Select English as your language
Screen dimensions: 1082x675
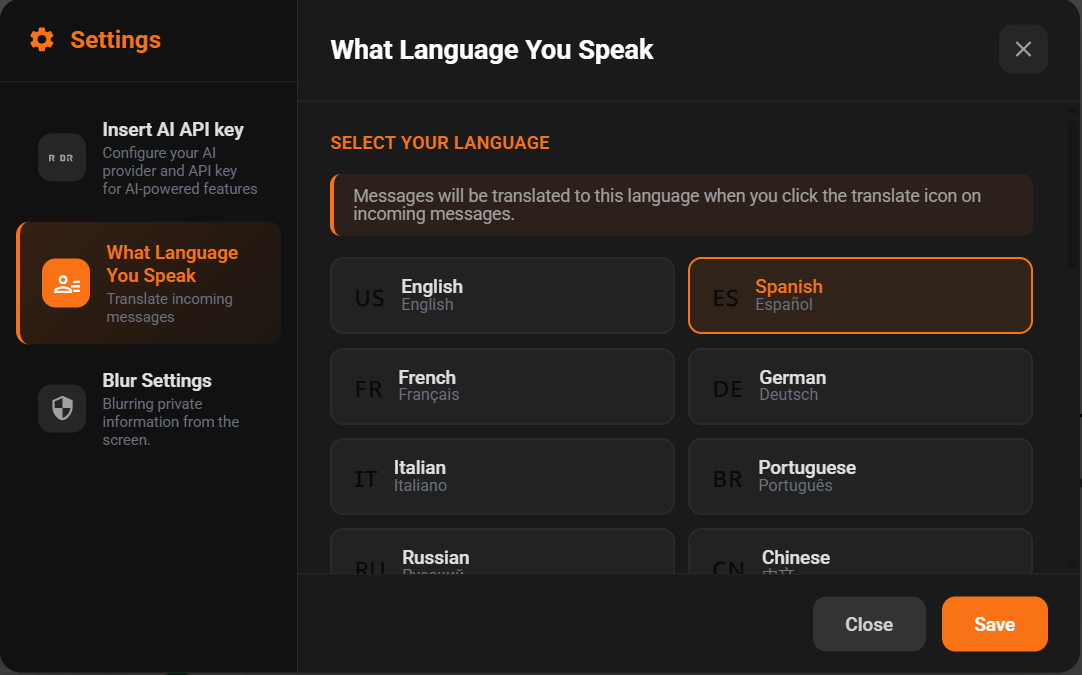[502, 295]
